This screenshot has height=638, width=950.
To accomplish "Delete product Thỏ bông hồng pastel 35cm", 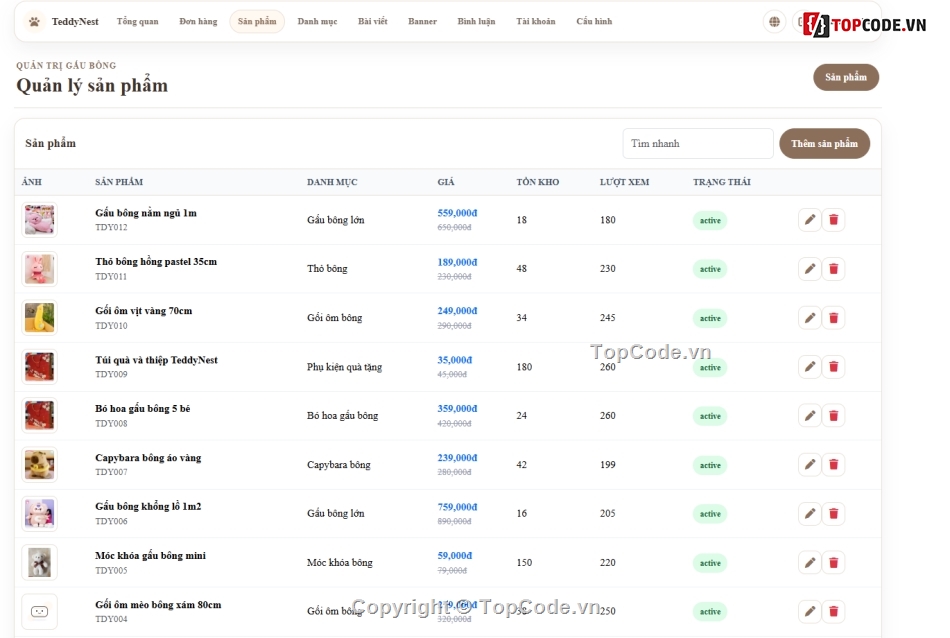I will (x=834, y=269).
